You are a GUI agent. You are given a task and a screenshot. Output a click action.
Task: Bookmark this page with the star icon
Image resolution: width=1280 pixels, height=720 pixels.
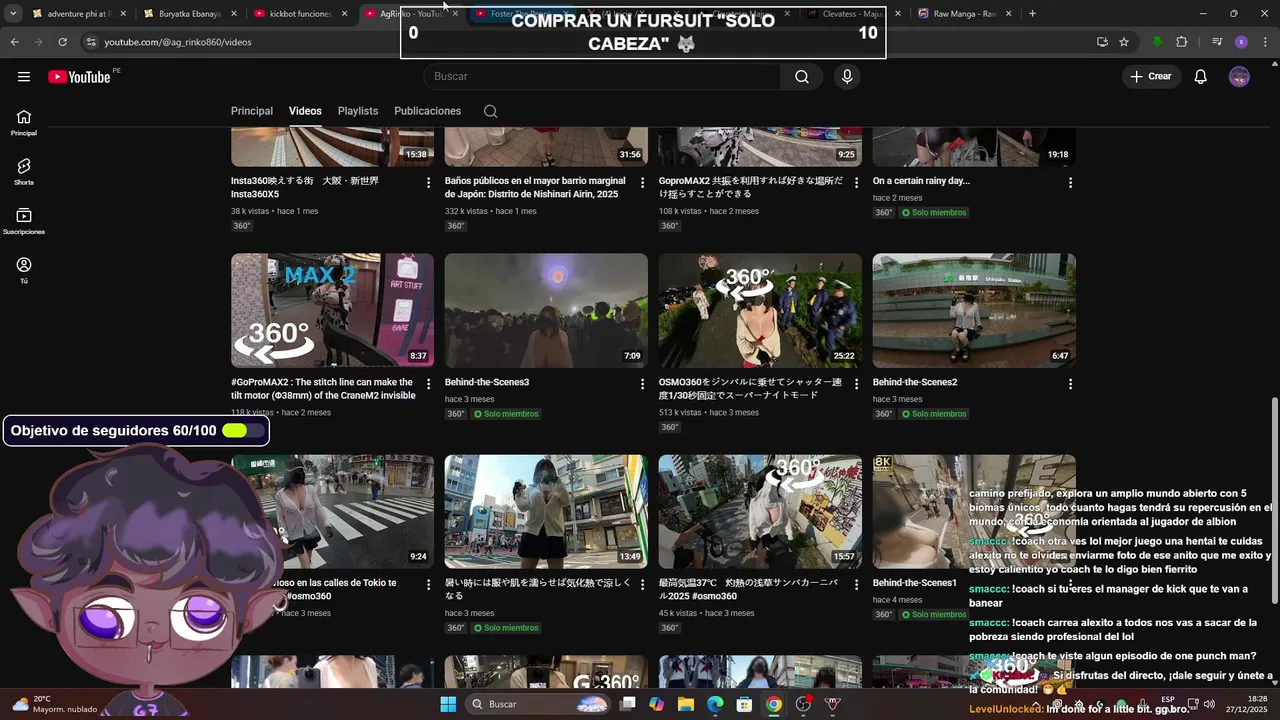pos(1124,42)
